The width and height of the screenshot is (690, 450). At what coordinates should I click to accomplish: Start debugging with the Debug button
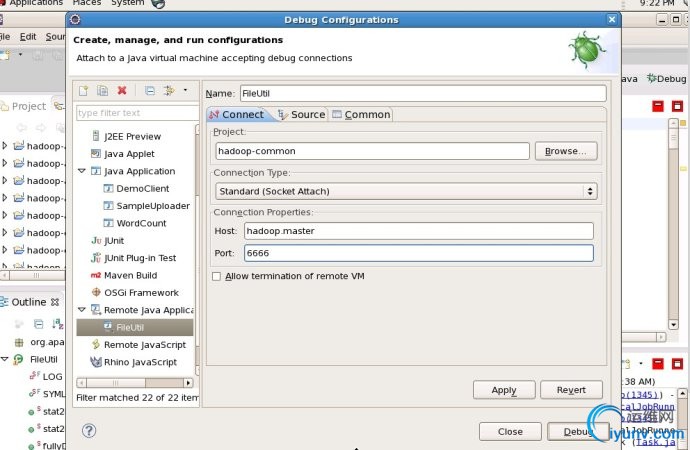pos(577,432)
